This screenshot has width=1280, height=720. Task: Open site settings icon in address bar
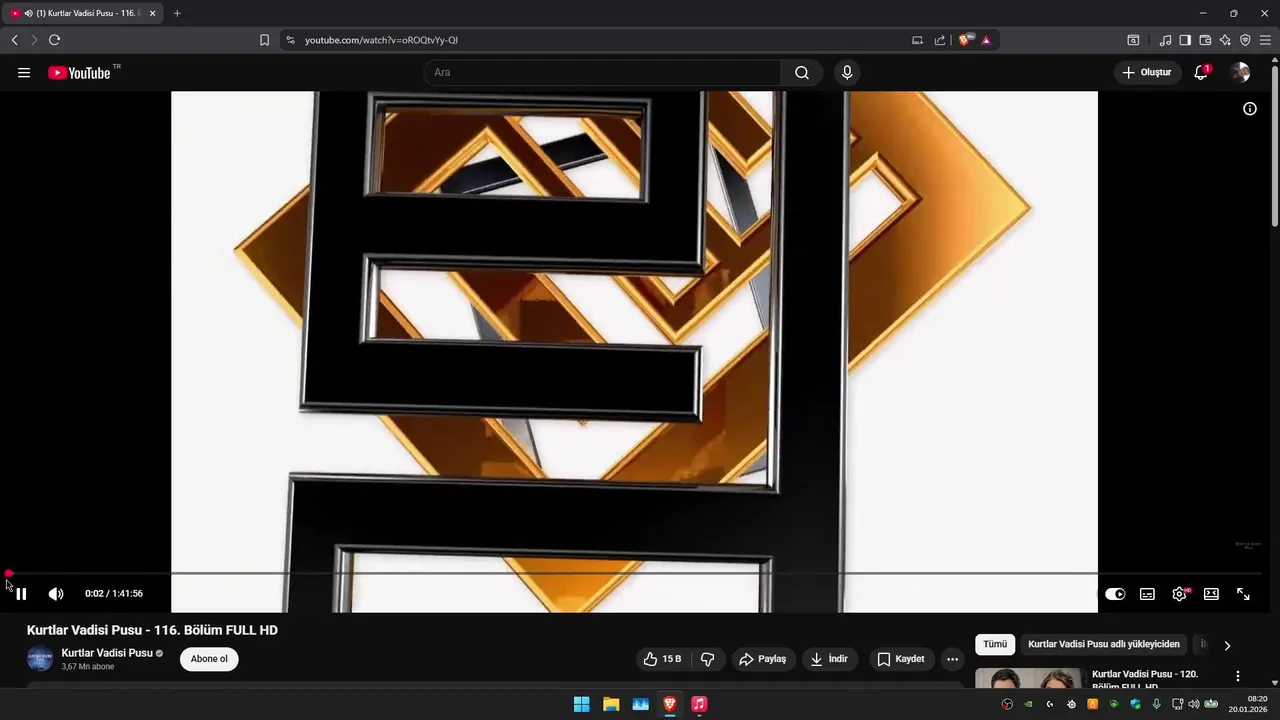290,40
